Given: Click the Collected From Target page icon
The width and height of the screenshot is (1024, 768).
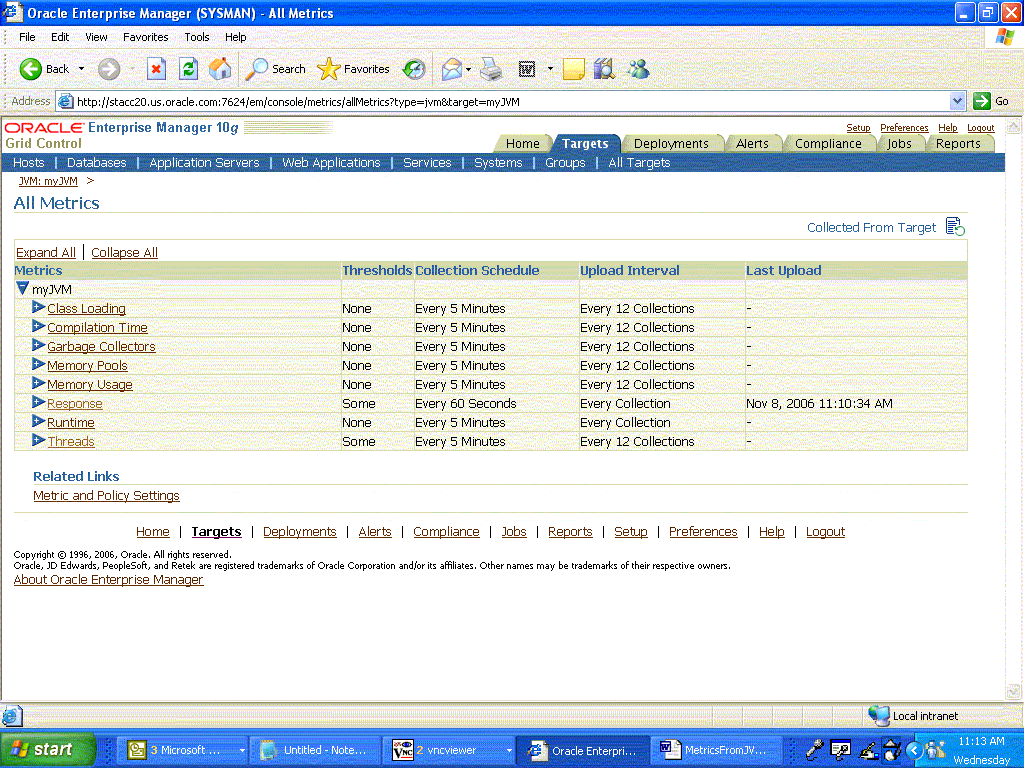Looking at the screenshot, I should [x=955, y=227].
